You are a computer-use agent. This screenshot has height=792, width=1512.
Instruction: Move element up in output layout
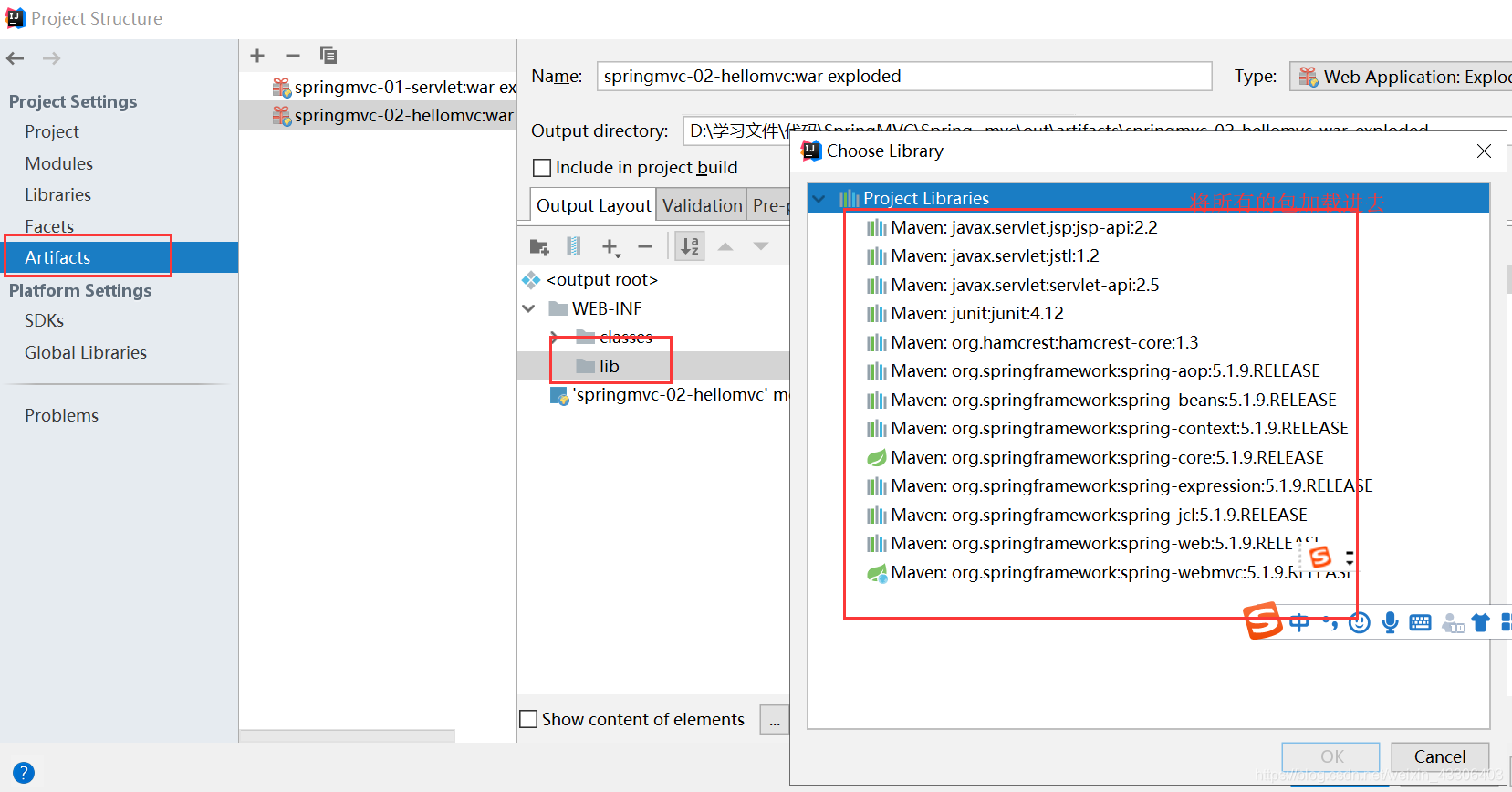click(725, 246)
